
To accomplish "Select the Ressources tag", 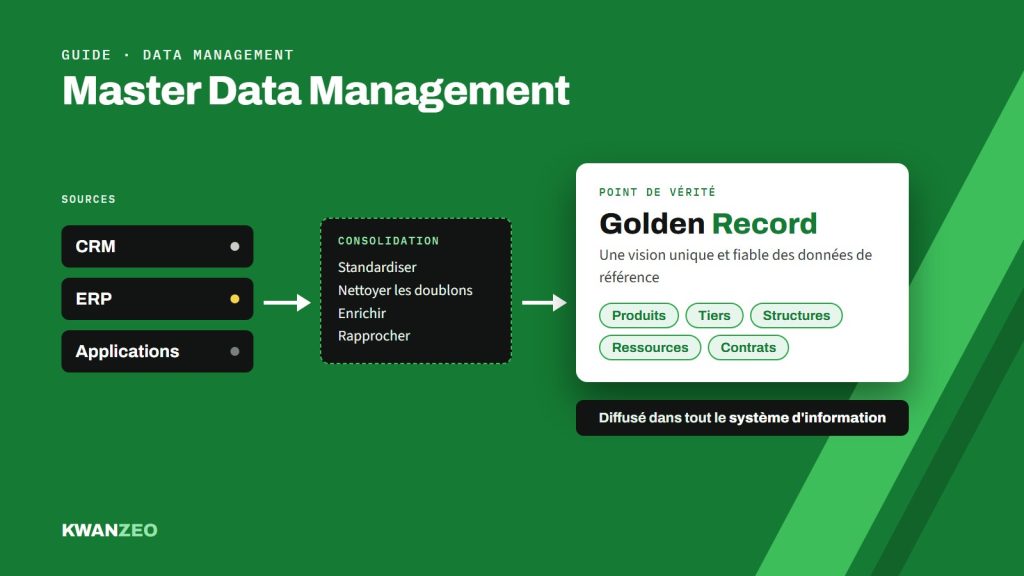I will pos(650,347).
